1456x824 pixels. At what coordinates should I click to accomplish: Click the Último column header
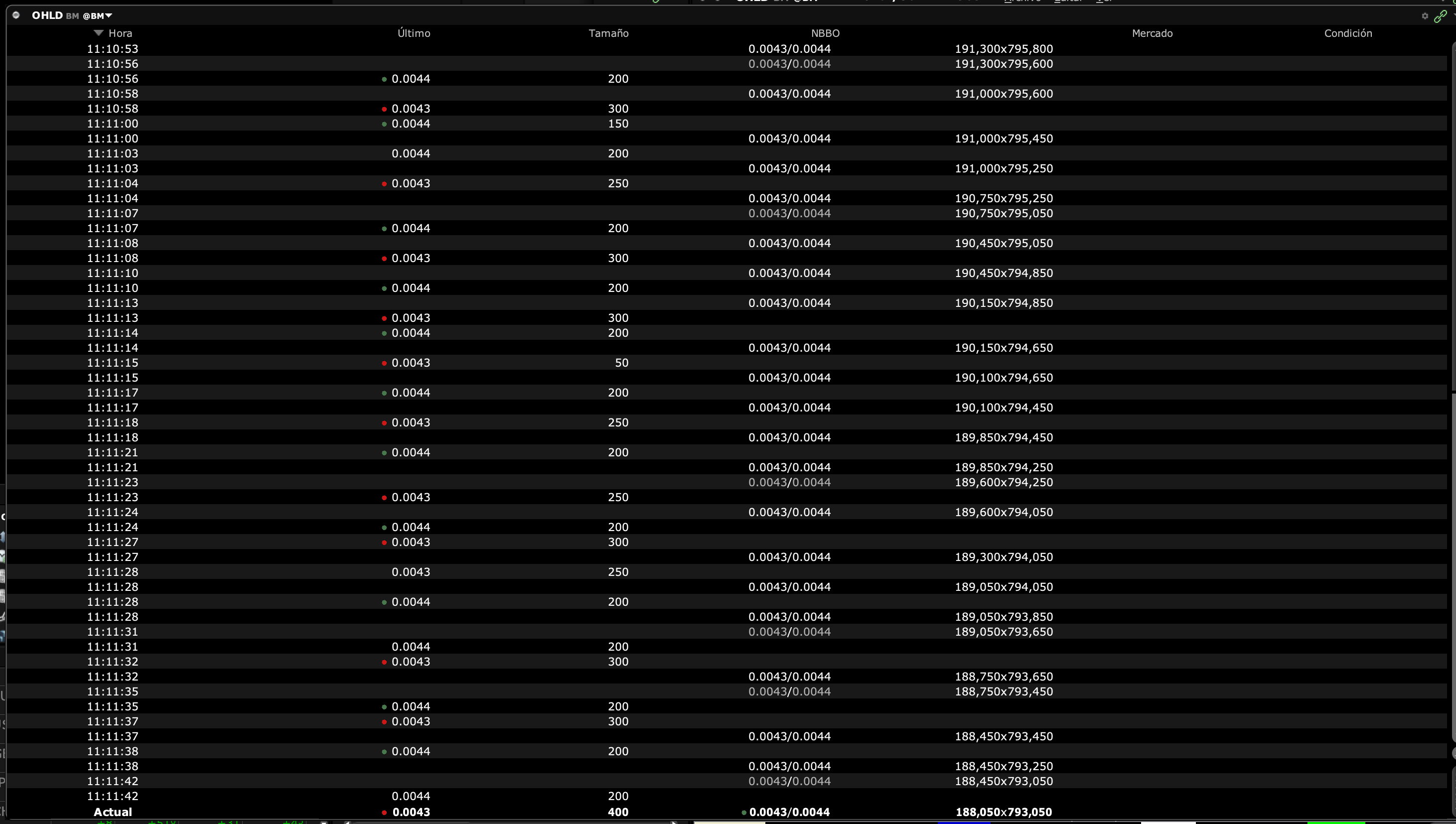pyautogui.click(x=414, y=33)
